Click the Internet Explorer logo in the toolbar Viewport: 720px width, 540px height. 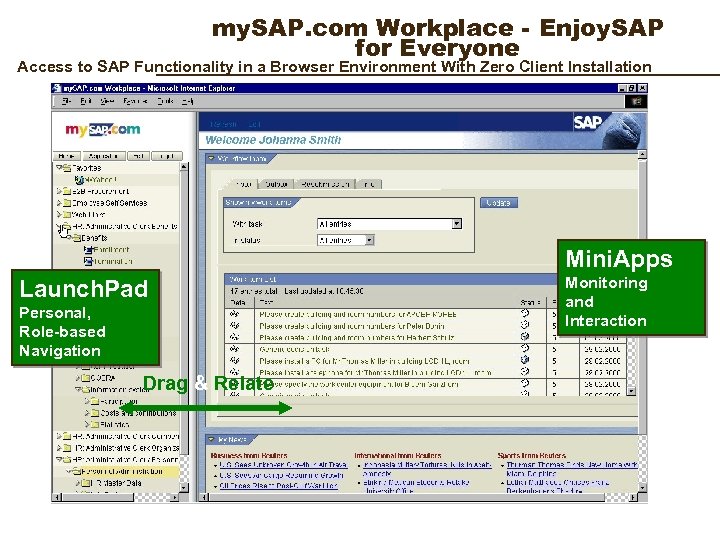coord(636,101)
